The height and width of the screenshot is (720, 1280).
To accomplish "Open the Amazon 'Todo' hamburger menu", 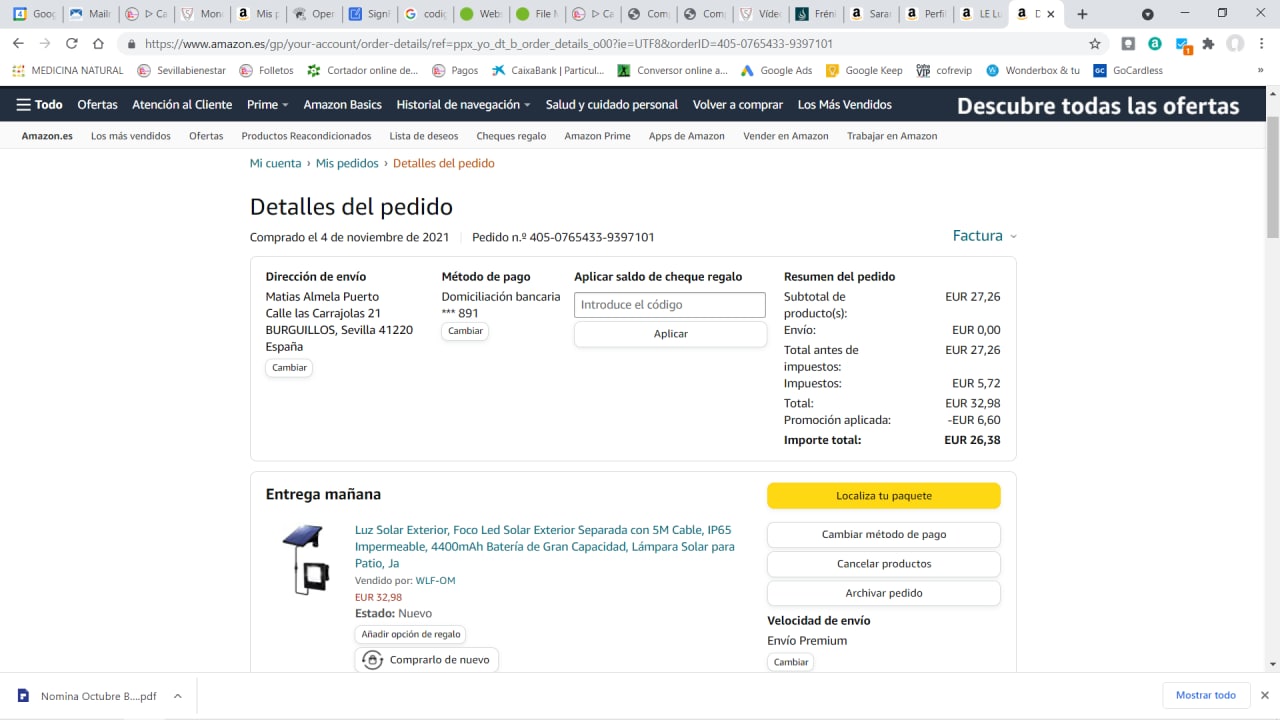I will pyautogui.click(x=40, y=105).
